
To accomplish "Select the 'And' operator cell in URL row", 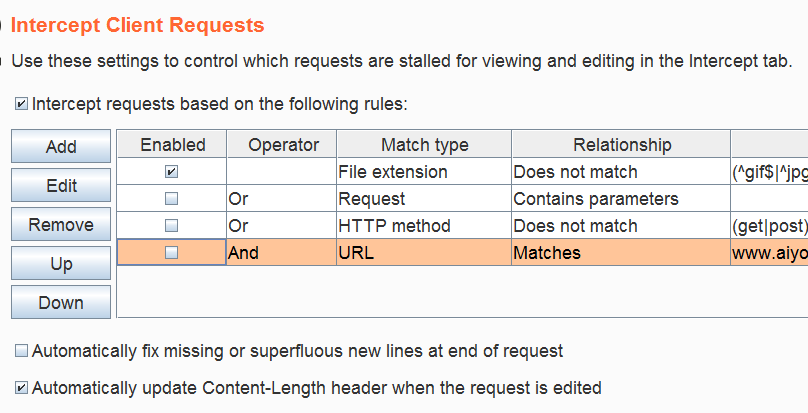I will [x=282, y=252].
